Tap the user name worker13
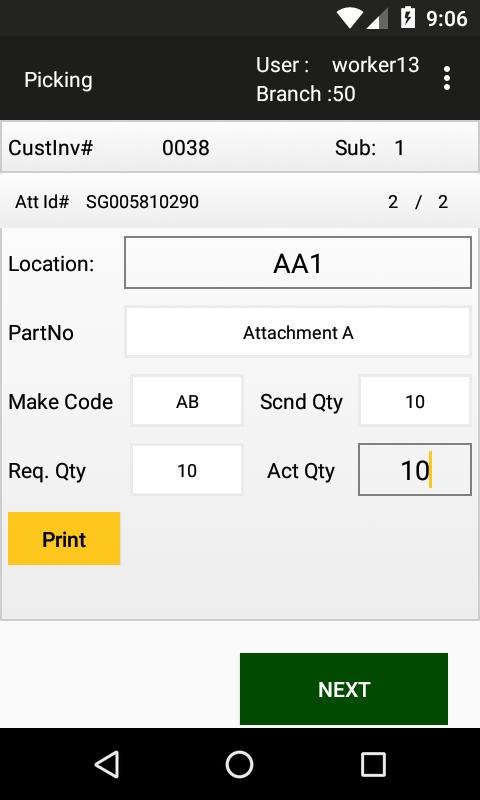 click(x=375, y=65)
